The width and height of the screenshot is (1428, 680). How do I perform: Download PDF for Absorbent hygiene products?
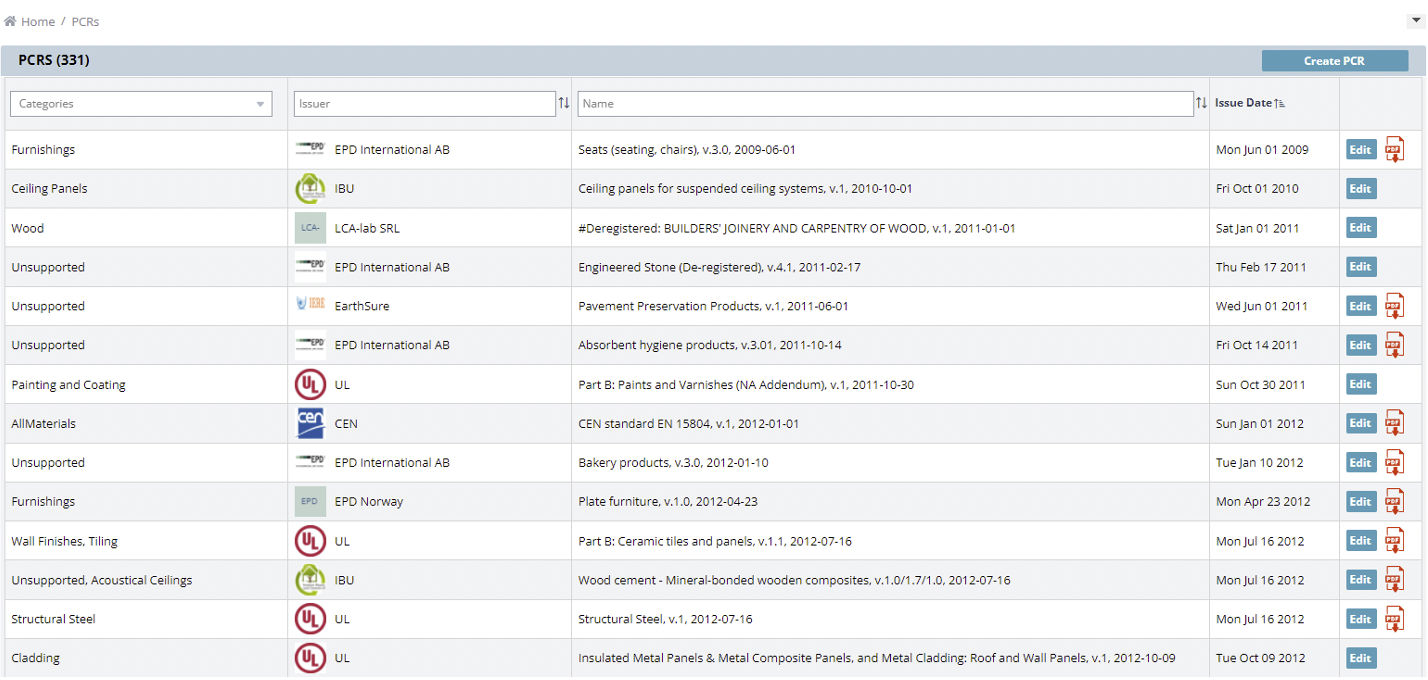click(1394, 345)
